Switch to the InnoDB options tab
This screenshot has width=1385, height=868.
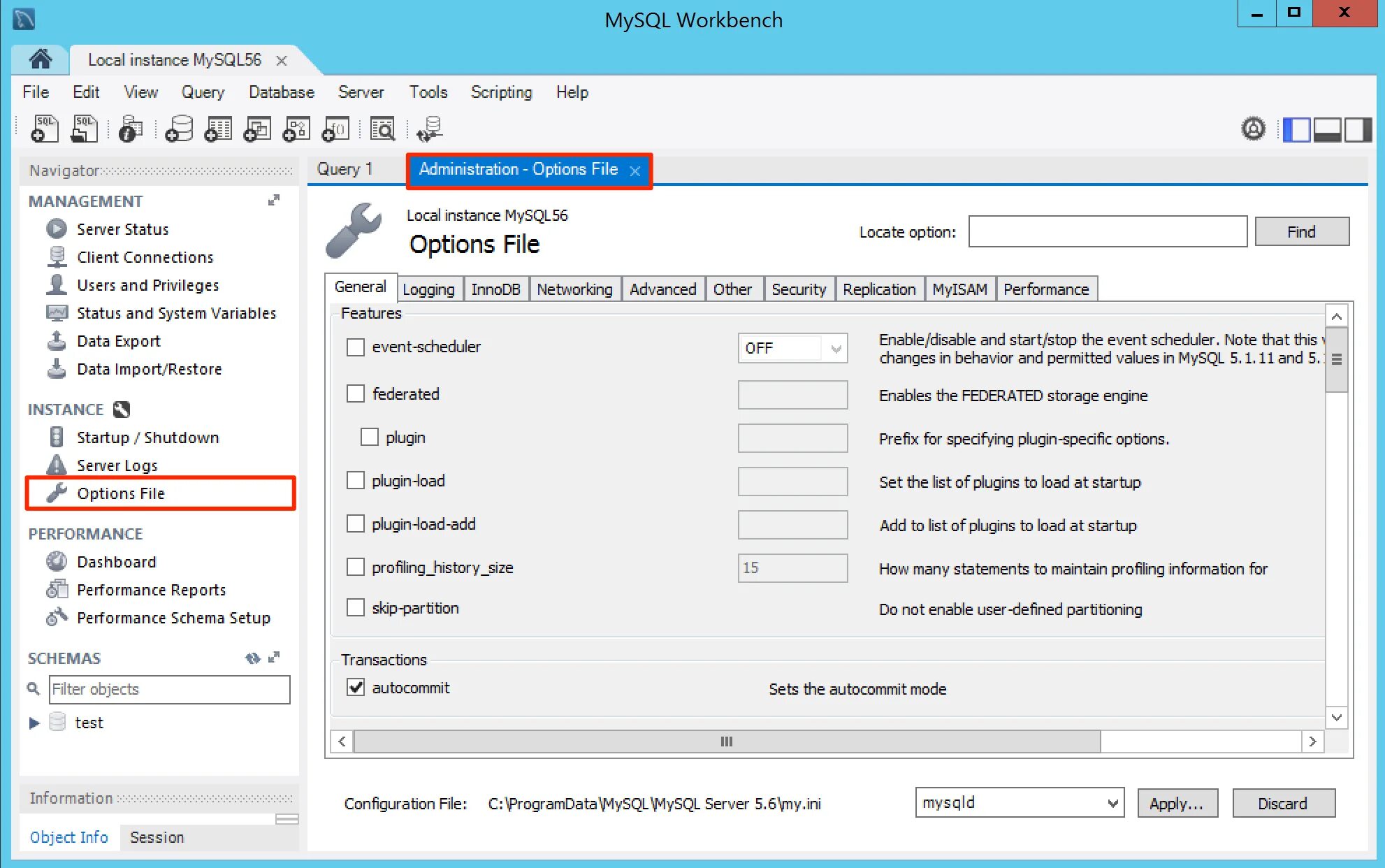pos(495,289)
